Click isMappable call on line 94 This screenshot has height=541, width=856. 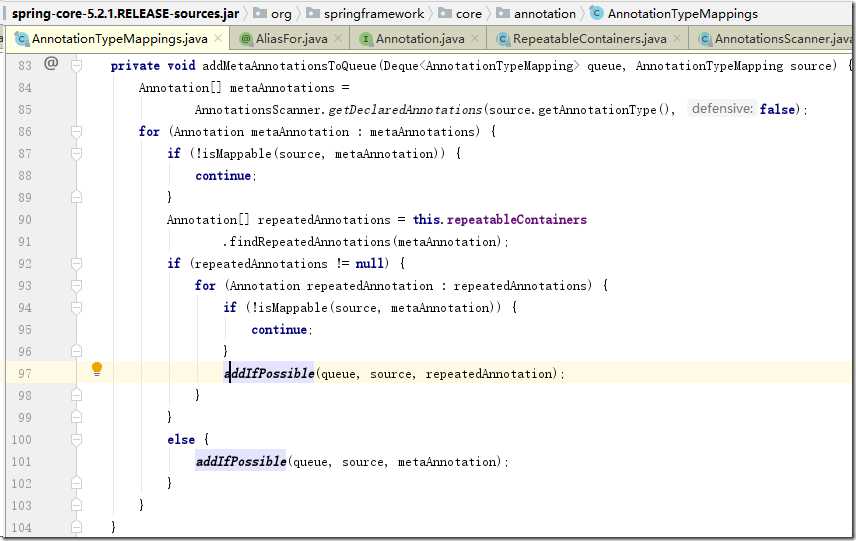[x=293, y=307]
